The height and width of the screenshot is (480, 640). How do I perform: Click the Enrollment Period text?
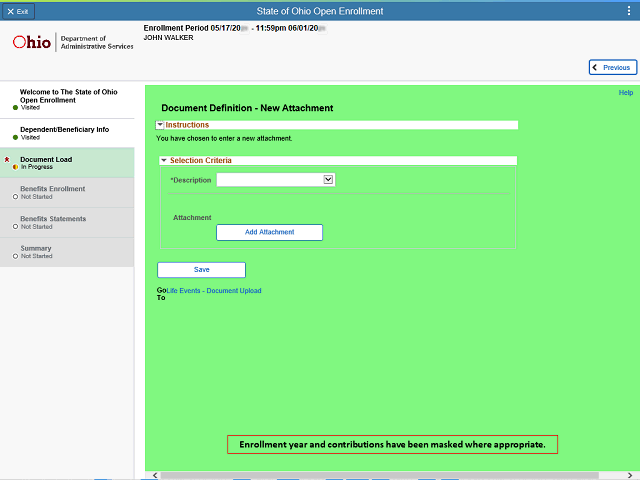pos(235,28)
